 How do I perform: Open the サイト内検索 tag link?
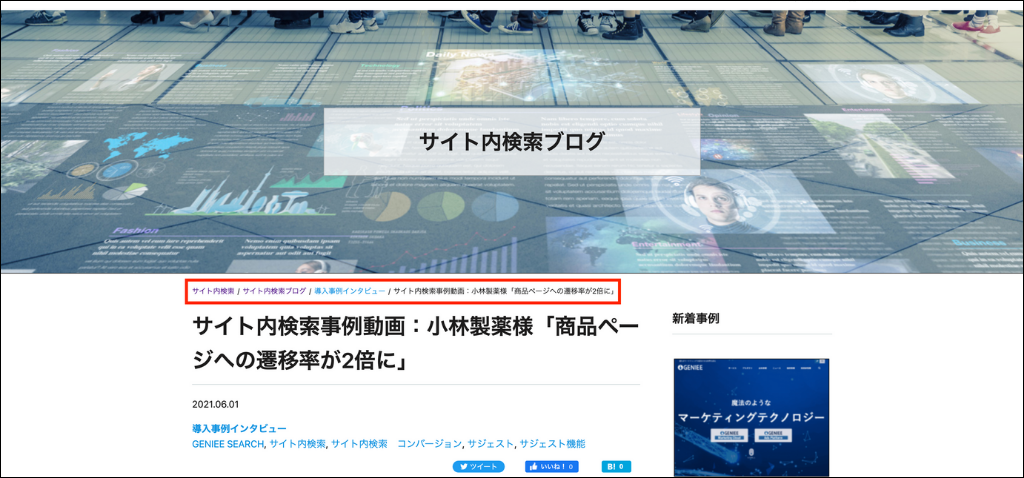(x=297, y=444)
